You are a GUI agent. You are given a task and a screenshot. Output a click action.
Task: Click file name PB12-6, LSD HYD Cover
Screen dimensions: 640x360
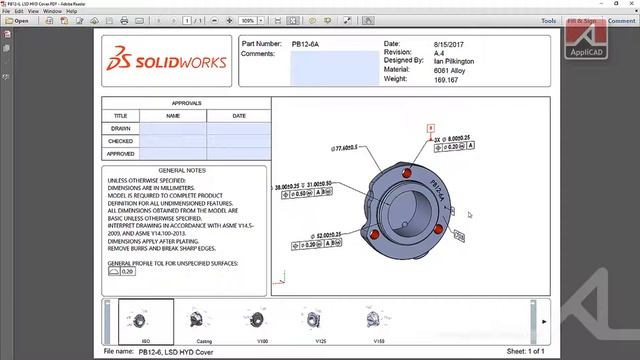coord(176,352)
